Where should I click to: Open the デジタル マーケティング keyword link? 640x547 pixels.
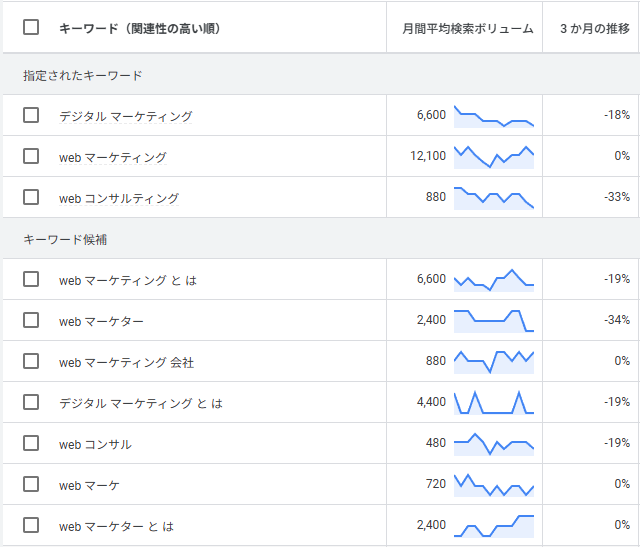tap(126, 116)
